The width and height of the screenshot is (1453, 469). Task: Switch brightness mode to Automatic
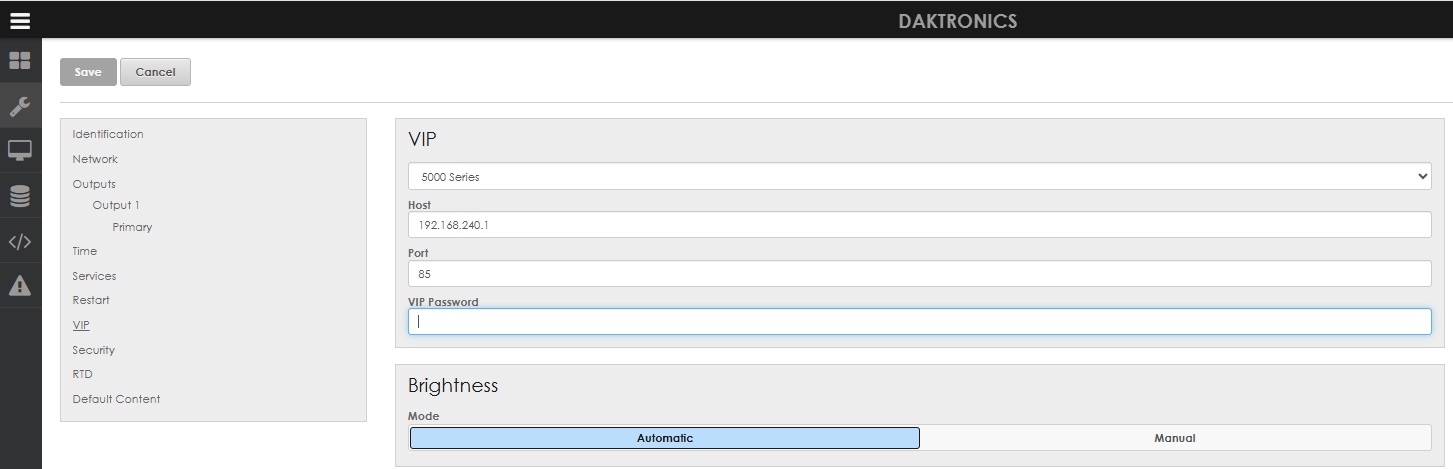pos(664,438)
